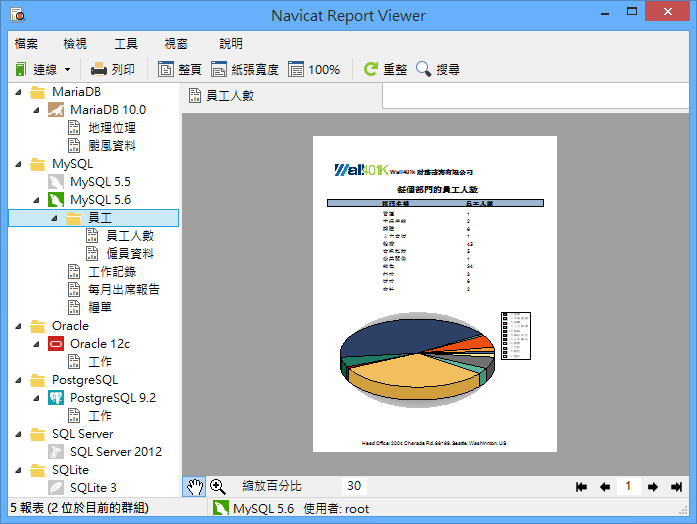Collapse the PostgreSQL folder
The height and width of the screenshot is (524, 697).
click(19, 380)
